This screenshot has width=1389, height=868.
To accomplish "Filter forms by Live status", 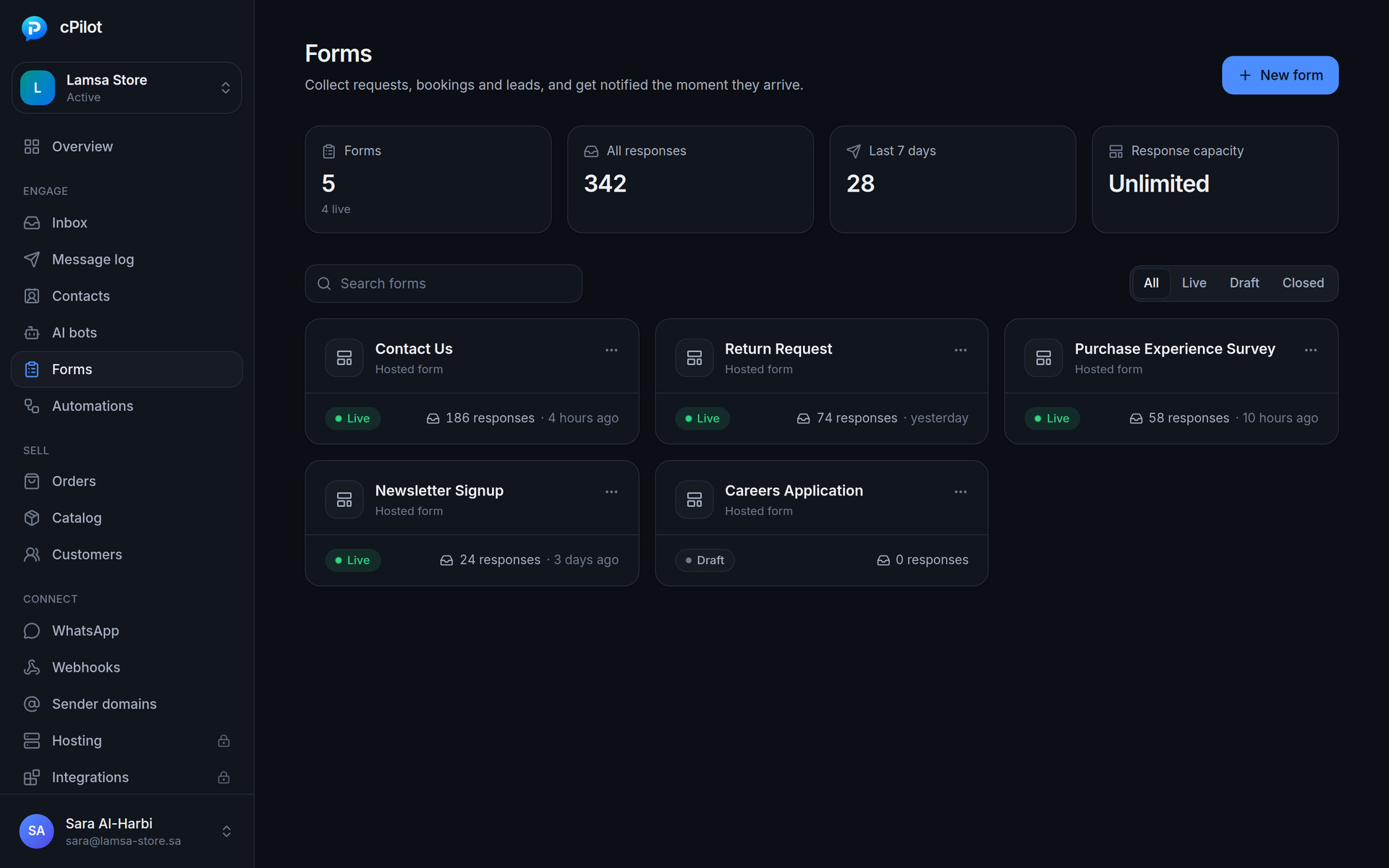I will [x=1194, y=284].
